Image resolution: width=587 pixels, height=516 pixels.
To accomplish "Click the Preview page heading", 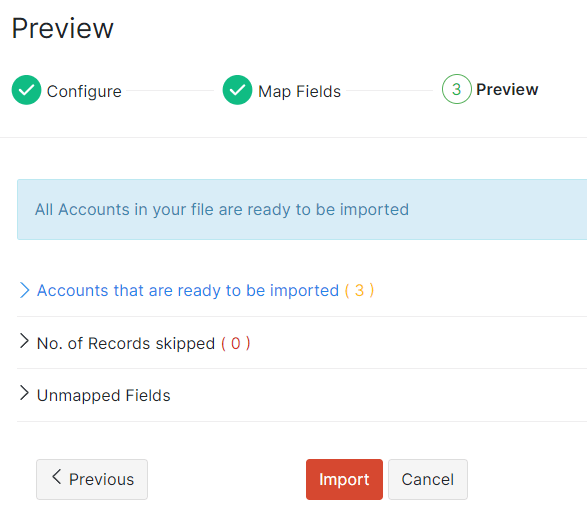I will coord(63,28).
